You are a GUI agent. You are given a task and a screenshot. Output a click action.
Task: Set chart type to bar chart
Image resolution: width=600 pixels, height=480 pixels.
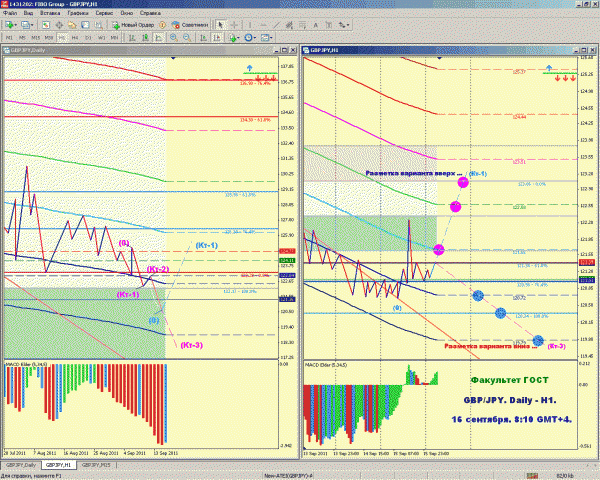(x=132, y=38)
